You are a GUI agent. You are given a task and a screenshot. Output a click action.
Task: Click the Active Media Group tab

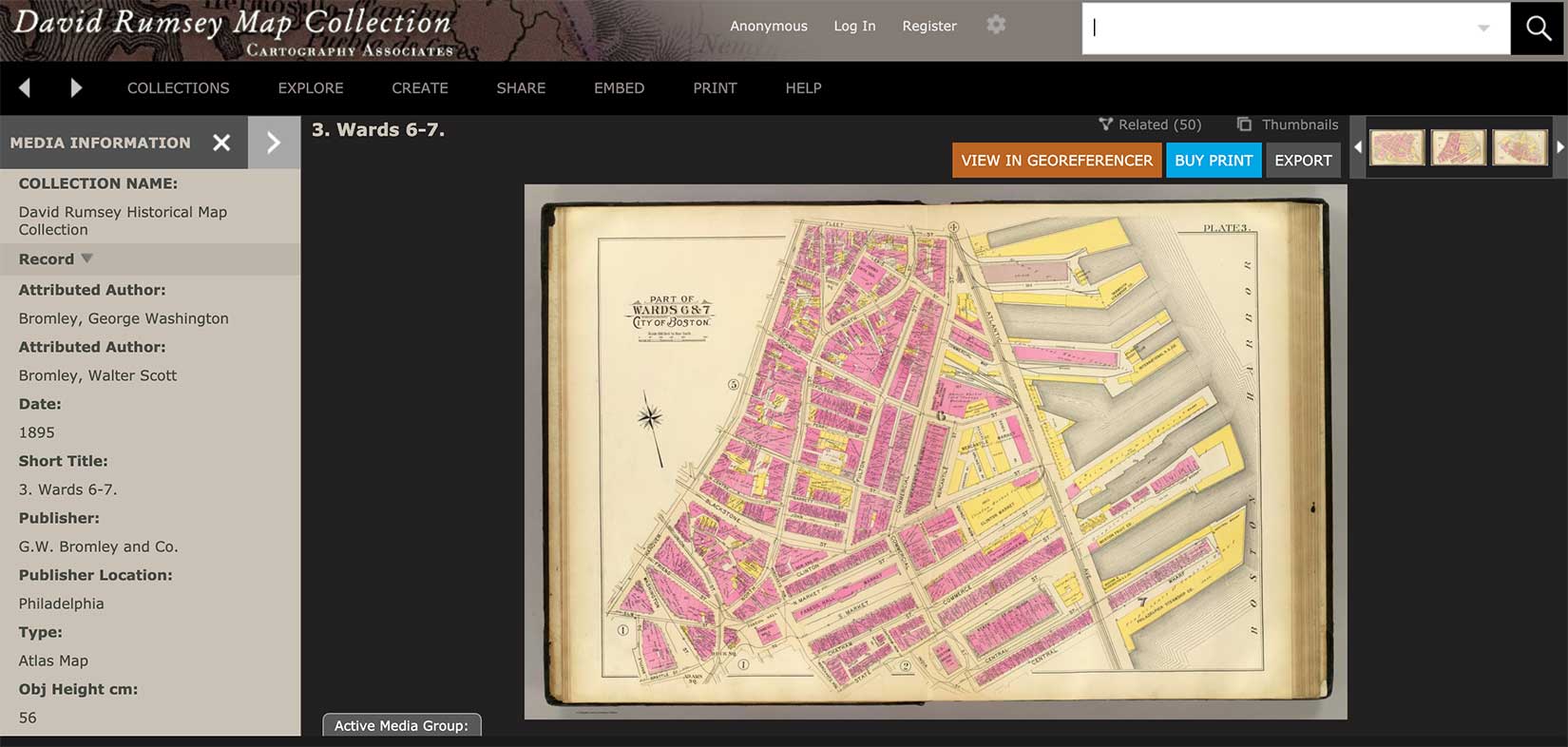tap(402, 725)
